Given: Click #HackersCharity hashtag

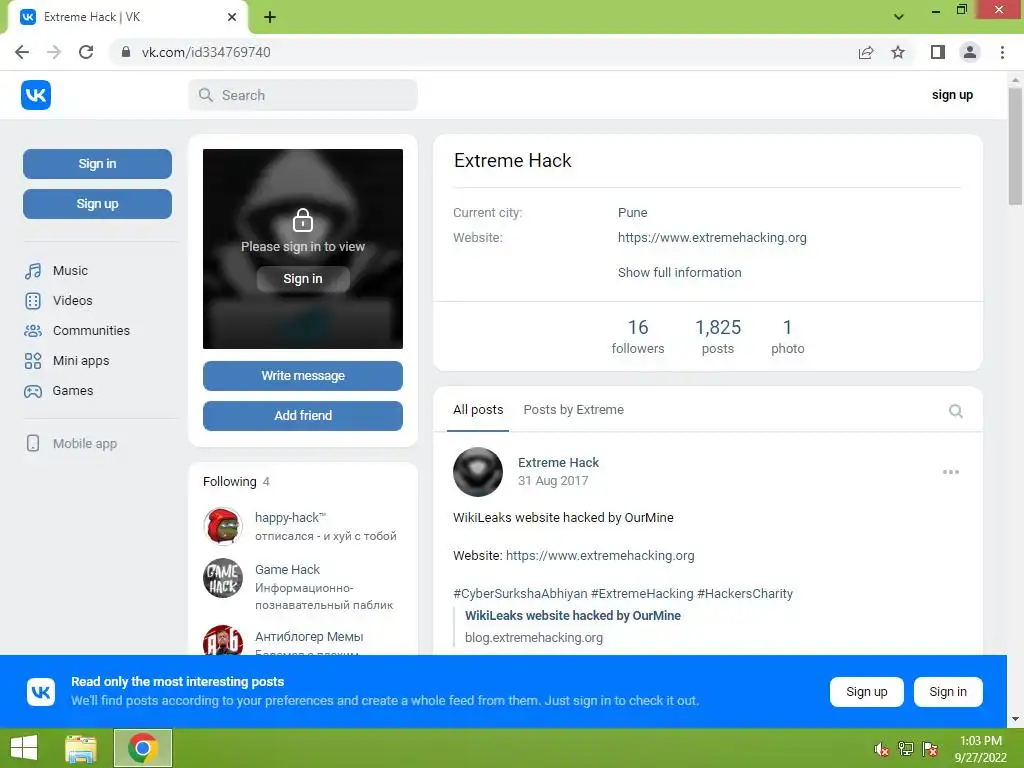Looking at the screenshot, I should pyautogui.click(x=744, y=594).
